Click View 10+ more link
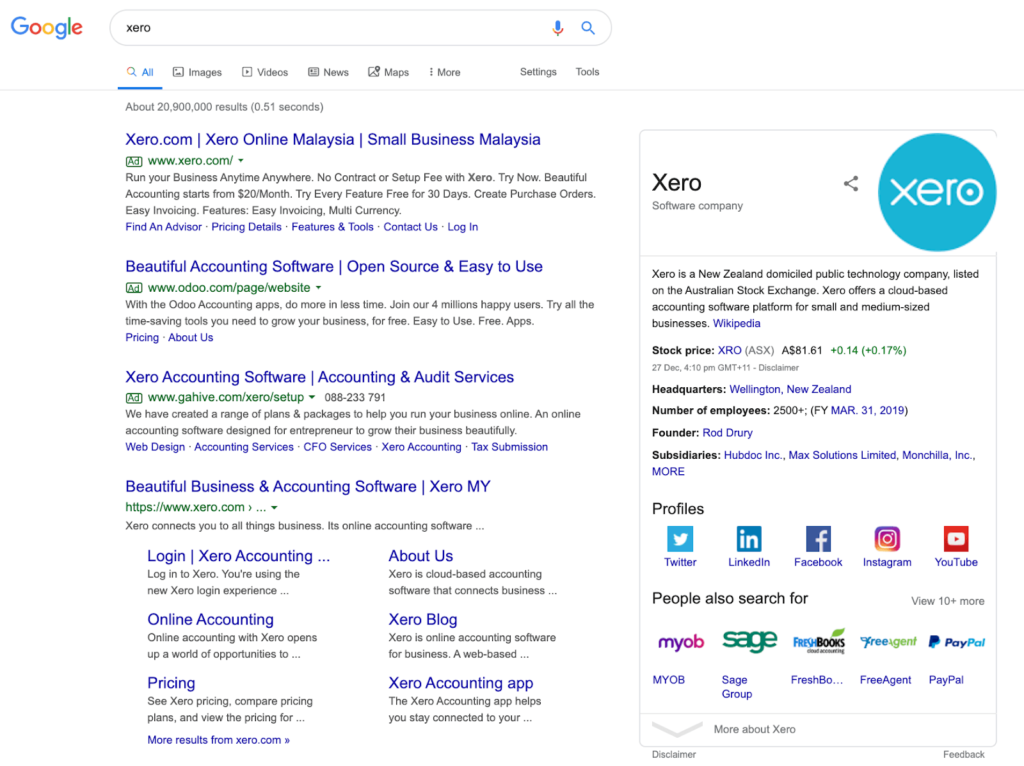Image resolution: width=1024 pixels, height=766 pixels. click(x=948, y=601)
